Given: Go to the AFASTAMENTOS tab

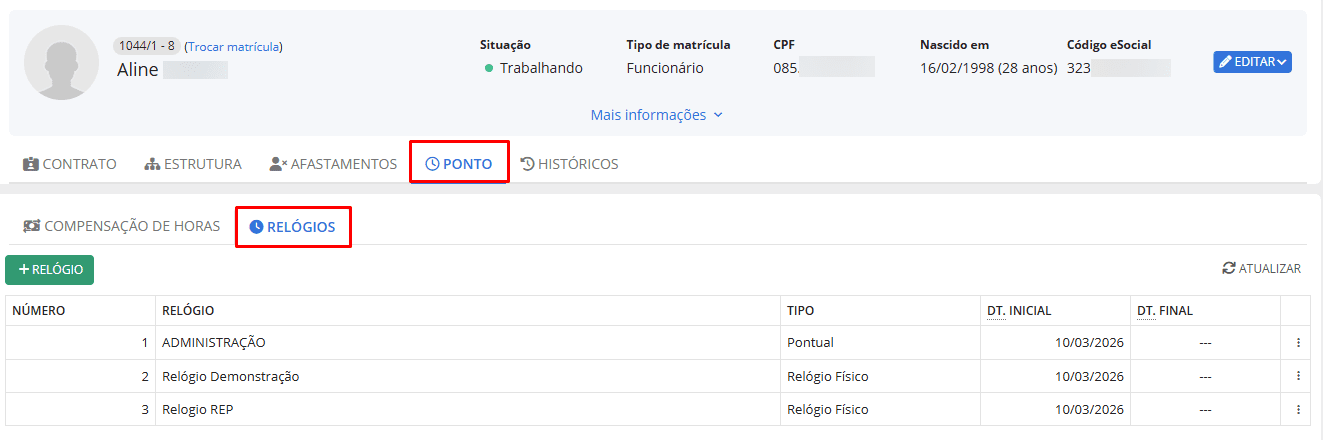Looking at the screenshot, I should tap(333, 164).
